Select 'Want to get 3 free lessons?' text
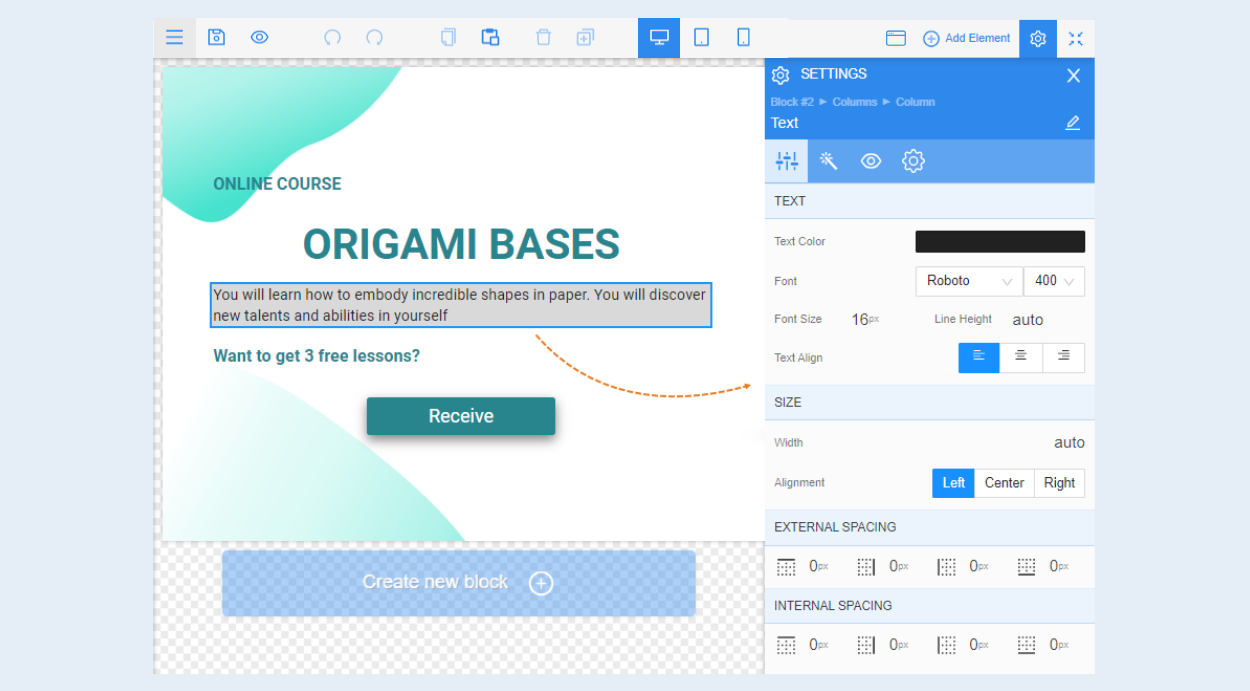1250x691 pixels. tap(316, 356)
